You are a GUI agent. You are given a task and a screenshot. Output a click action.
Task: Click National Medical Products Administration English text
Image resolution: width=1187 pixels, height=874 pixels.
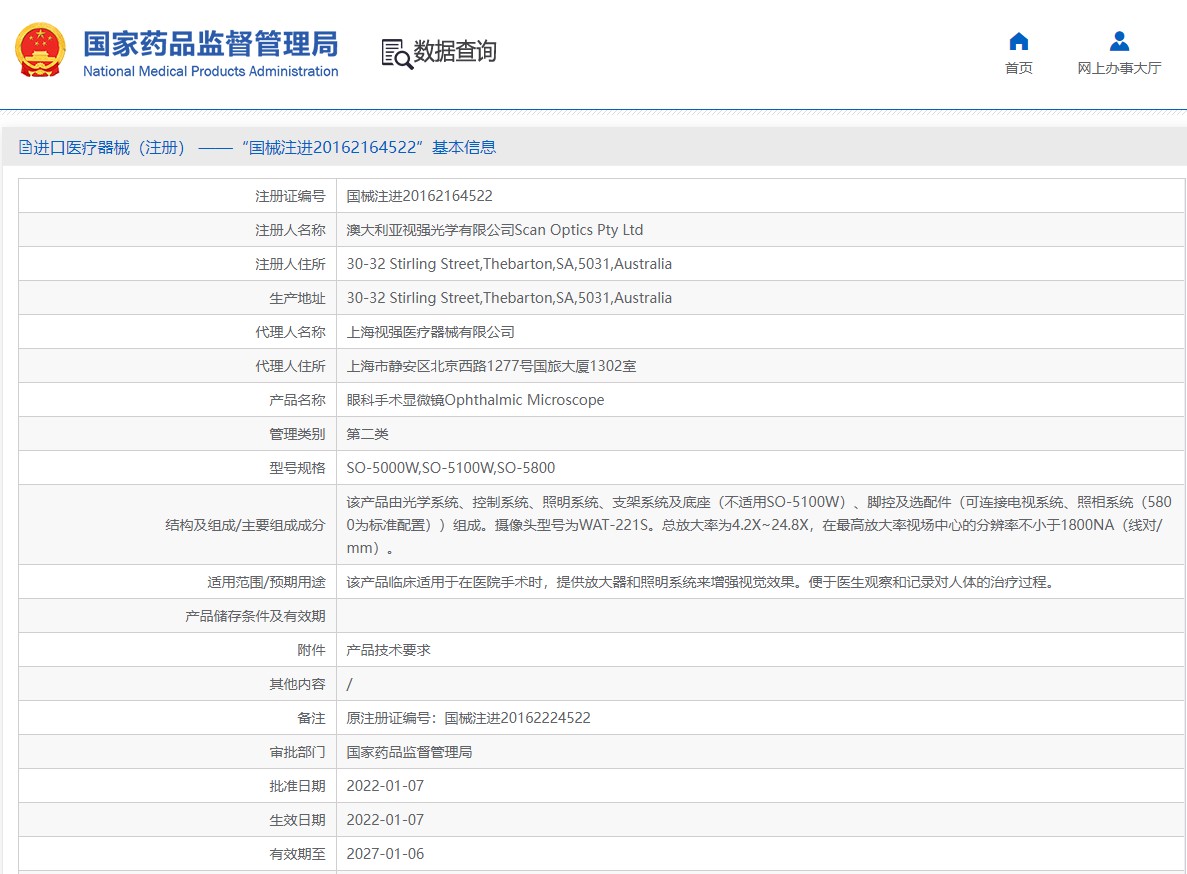(210, 72)
